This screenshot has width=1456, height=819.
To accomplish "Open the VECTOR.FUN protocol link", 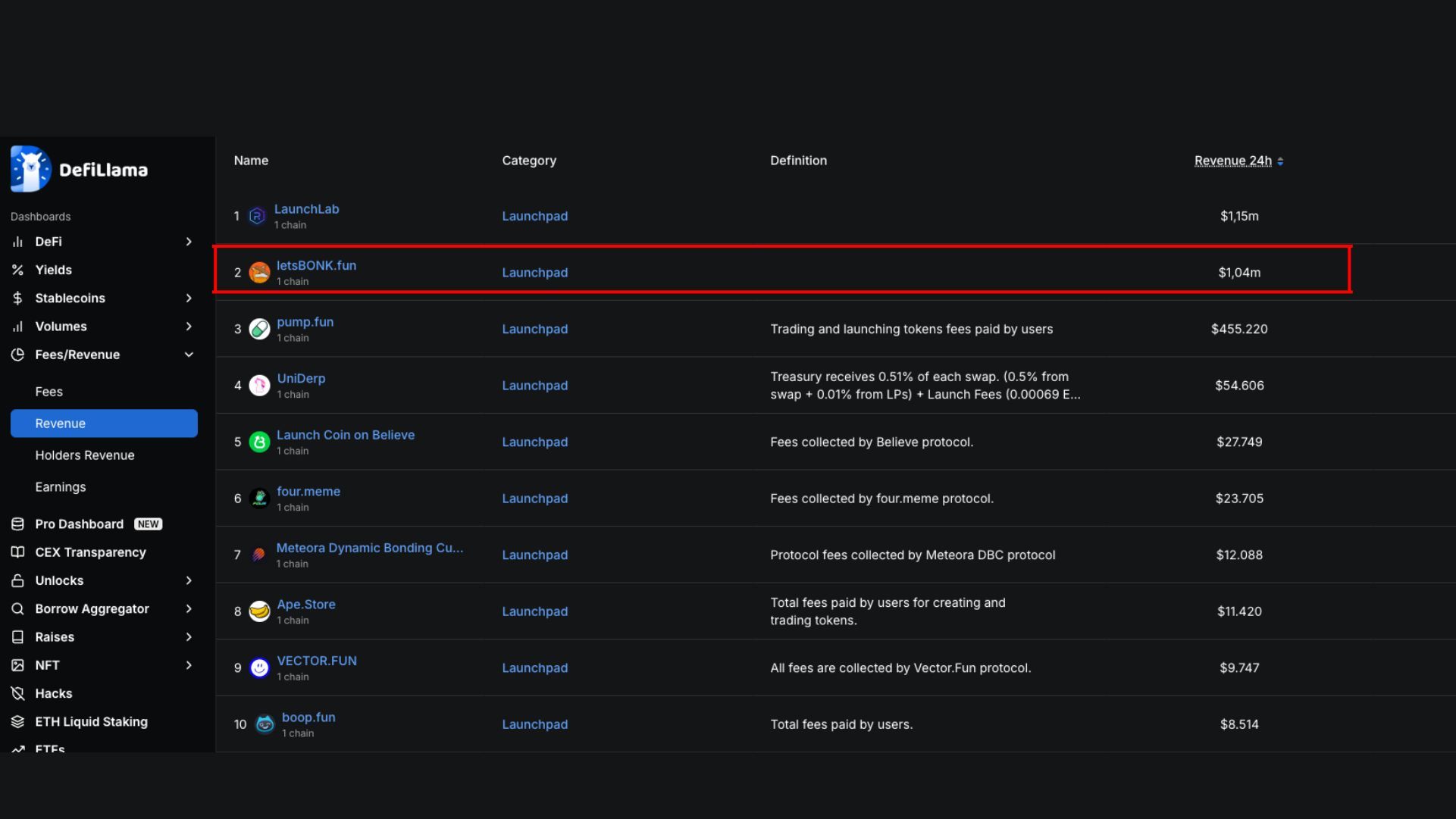I will pyautogui.click(x=317, y=661).
